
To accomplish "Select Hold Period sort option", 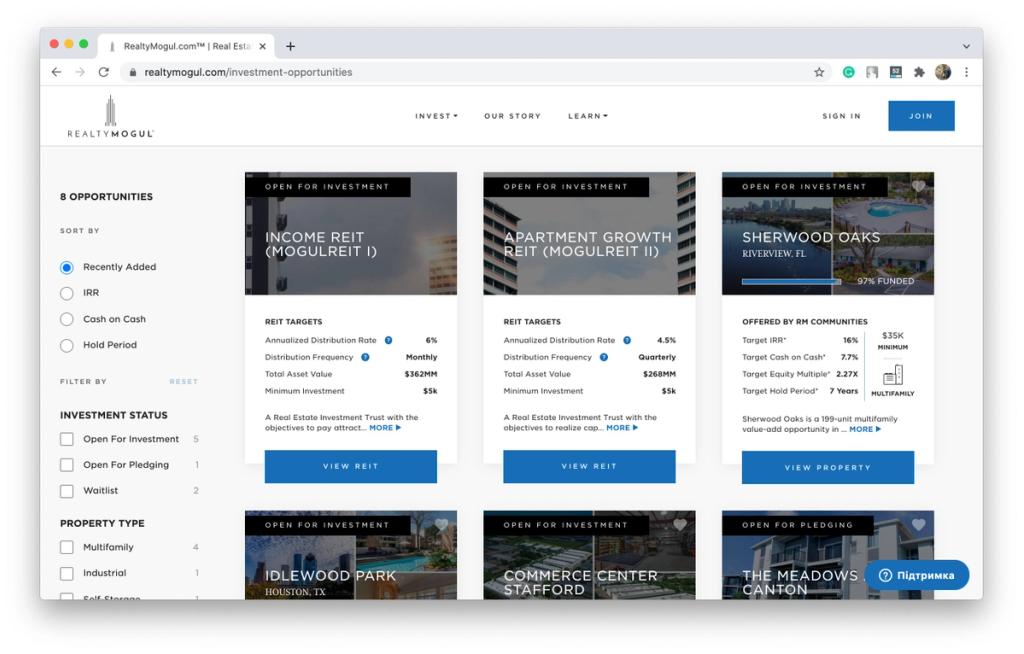I will [x=67, y=346].
